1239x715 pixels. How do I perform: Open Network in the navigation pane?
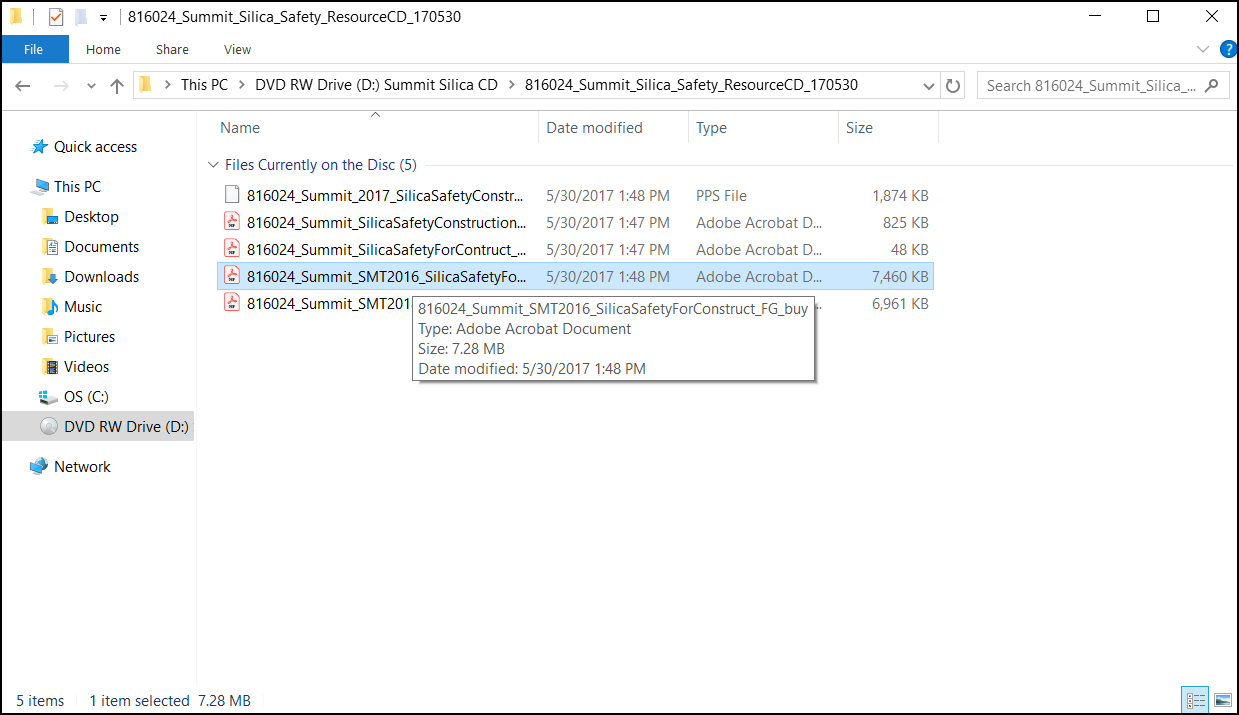82,467
